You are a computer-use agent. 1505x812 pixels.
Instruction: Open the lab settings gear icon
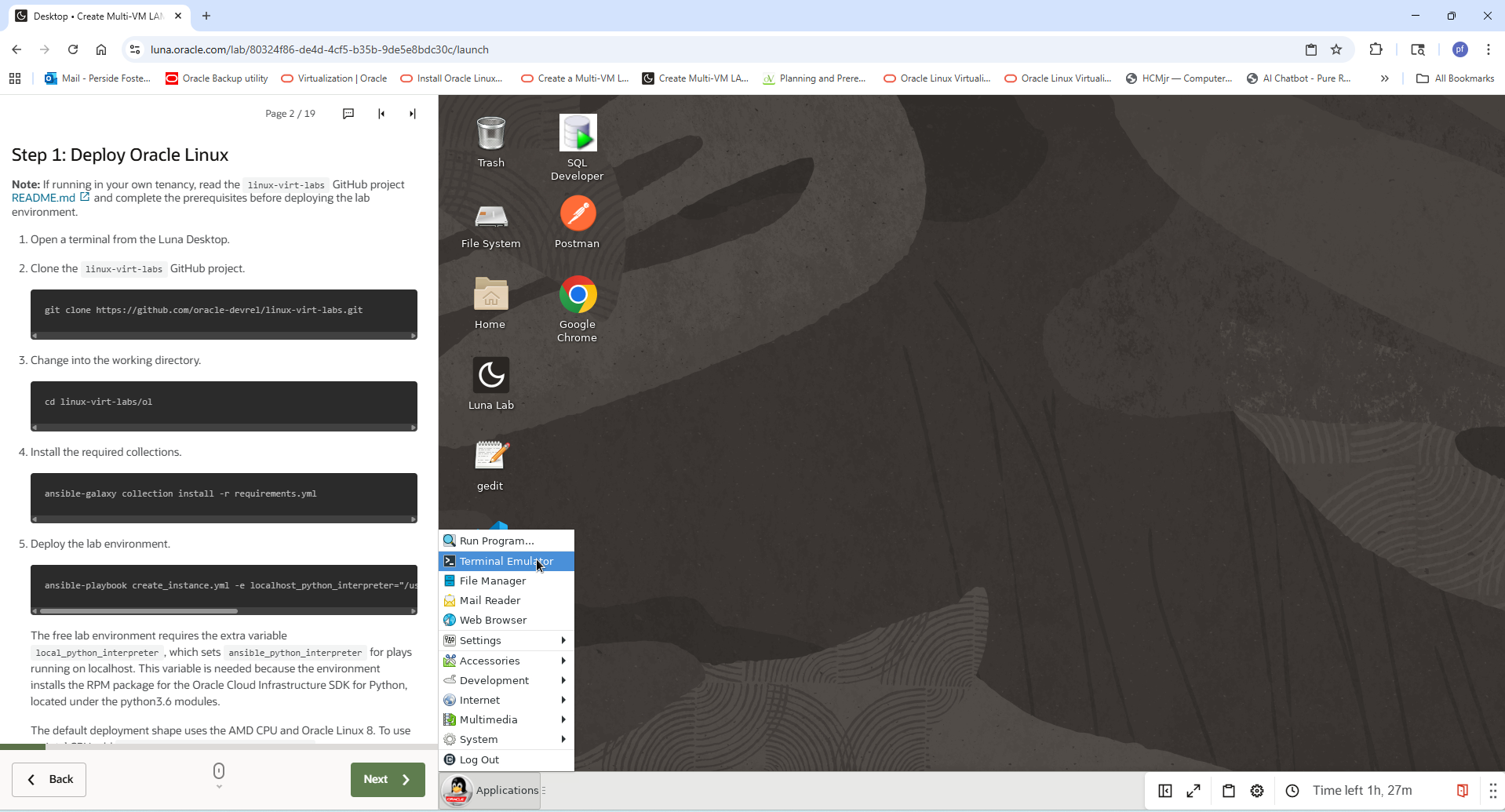1257,791
